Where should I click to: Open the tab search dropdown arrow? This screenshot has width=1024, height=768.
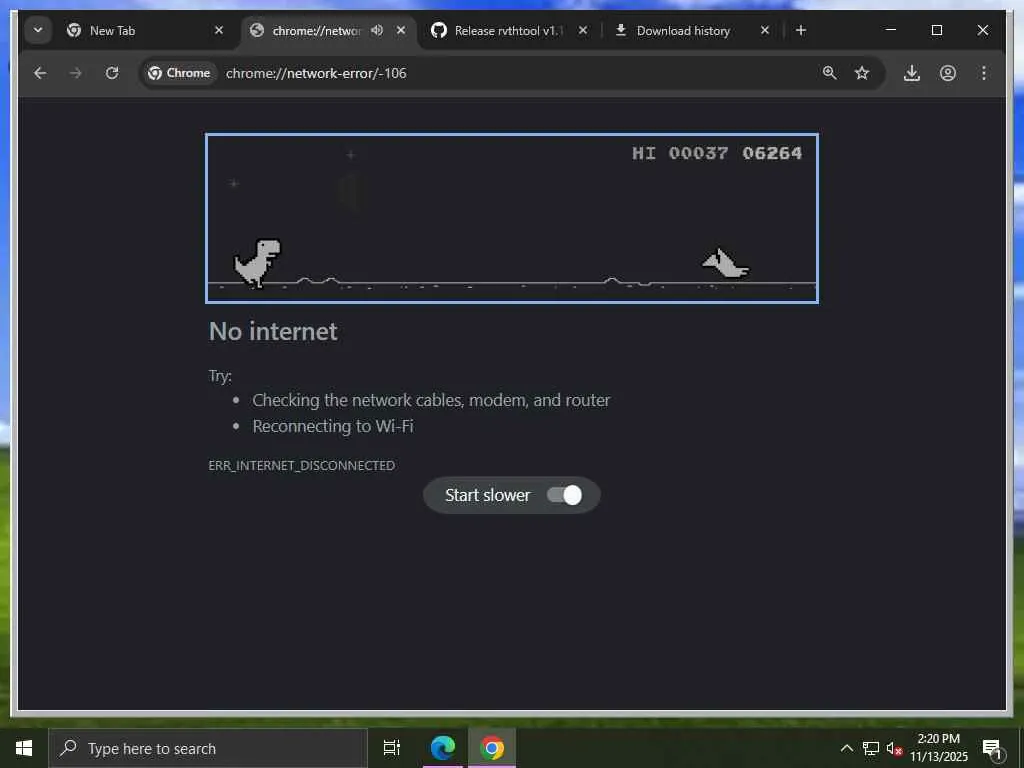[x=38, y=30]
